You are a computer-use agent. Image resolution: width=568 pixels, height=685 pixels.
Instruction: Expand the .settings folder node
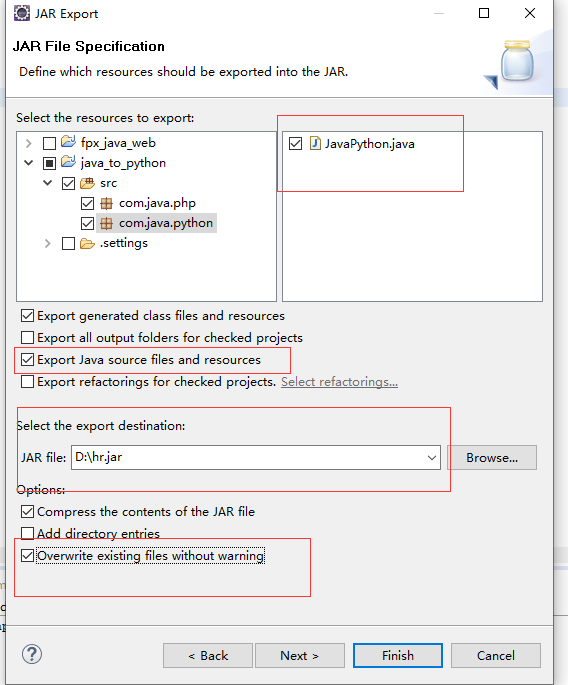[x=48, y=243]
